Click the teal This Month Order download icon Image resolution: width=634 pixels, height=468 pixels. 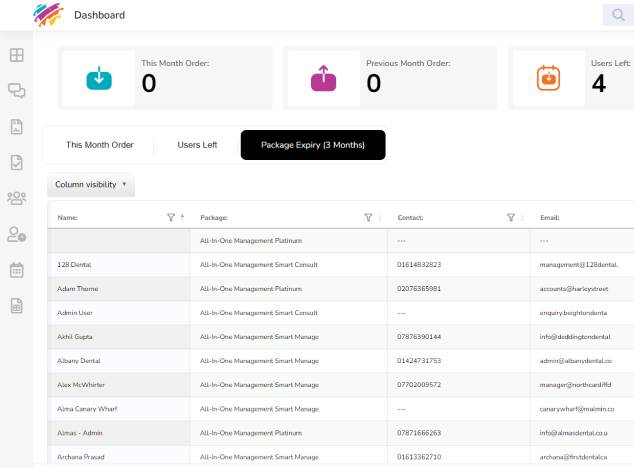click(99, 78)
